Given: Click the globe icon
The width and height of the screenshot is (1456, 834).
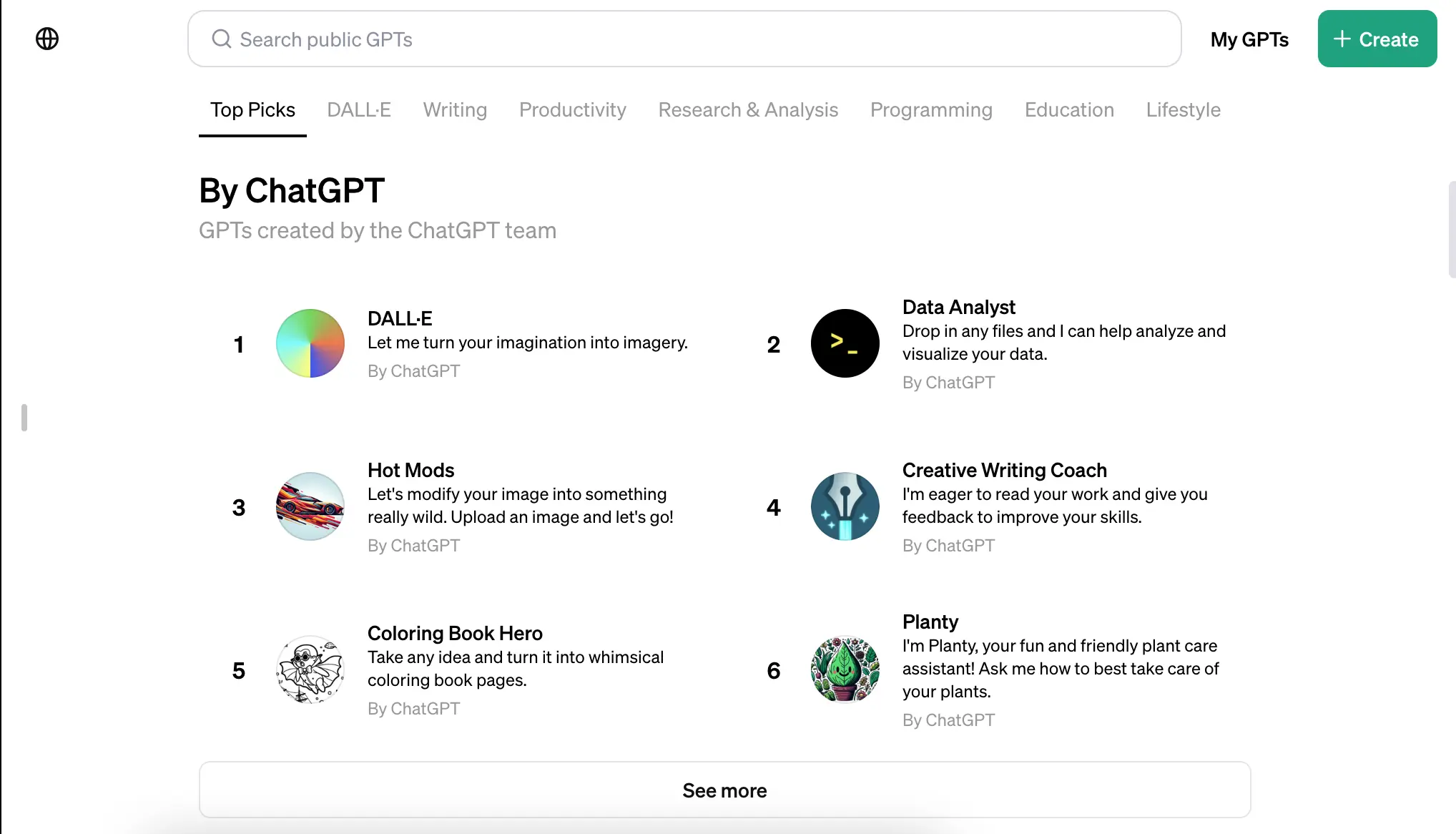Looking at the screenshot, I should 47,39.
